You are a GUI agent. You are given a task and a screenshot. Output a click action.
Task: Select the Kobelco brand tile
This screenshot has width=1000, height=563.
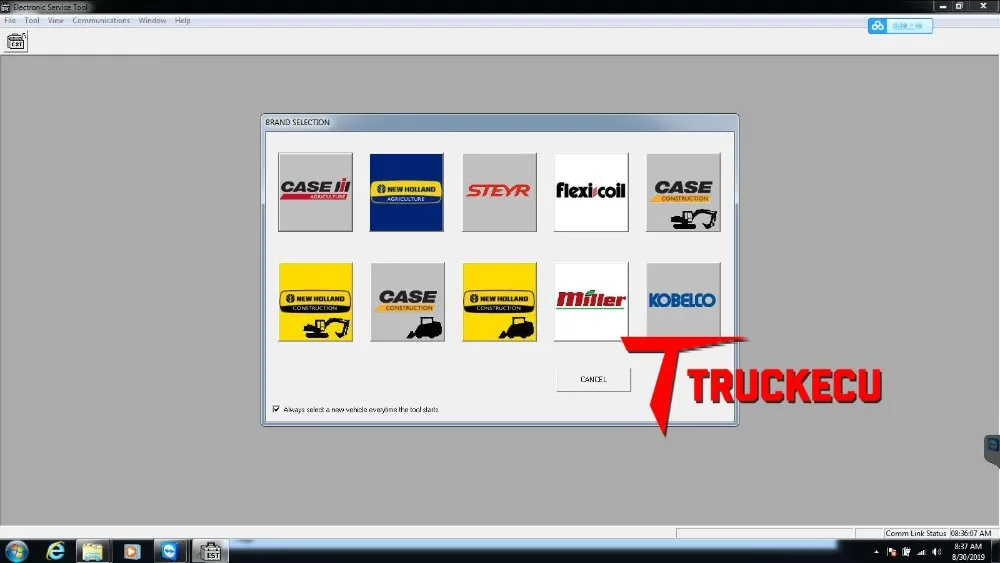click(683, 300)
